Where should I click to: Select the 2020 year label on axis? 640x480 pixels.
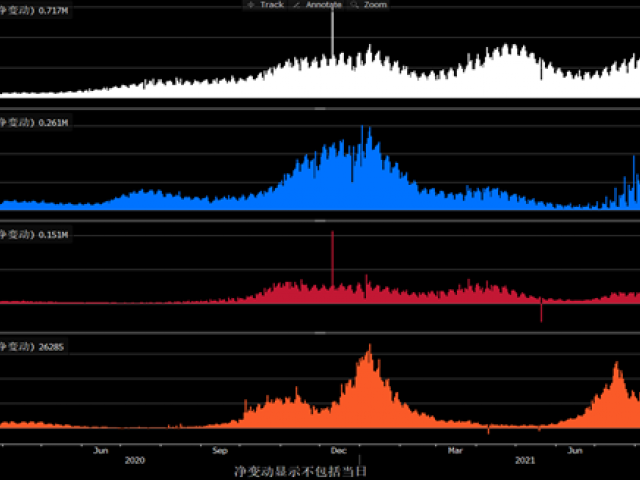tap(134, 461)
